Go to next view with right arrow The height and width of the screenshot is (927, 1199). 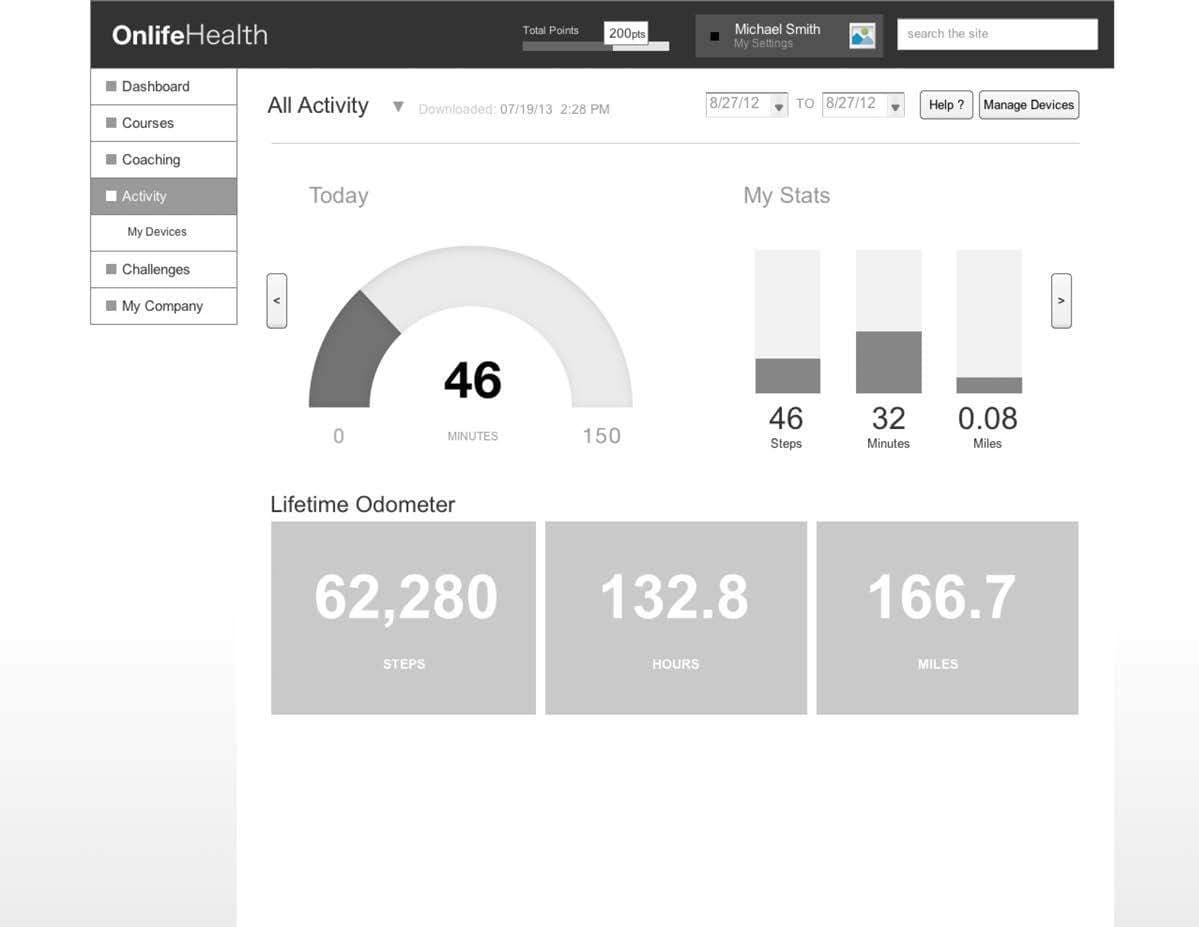[x=1061, y=301]
